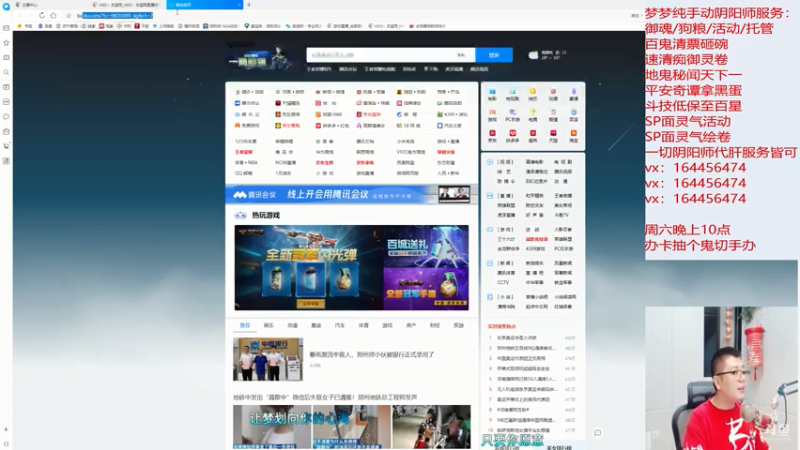
Task: Open chat bubble icon in left sidebar
Action: point(6,116)
